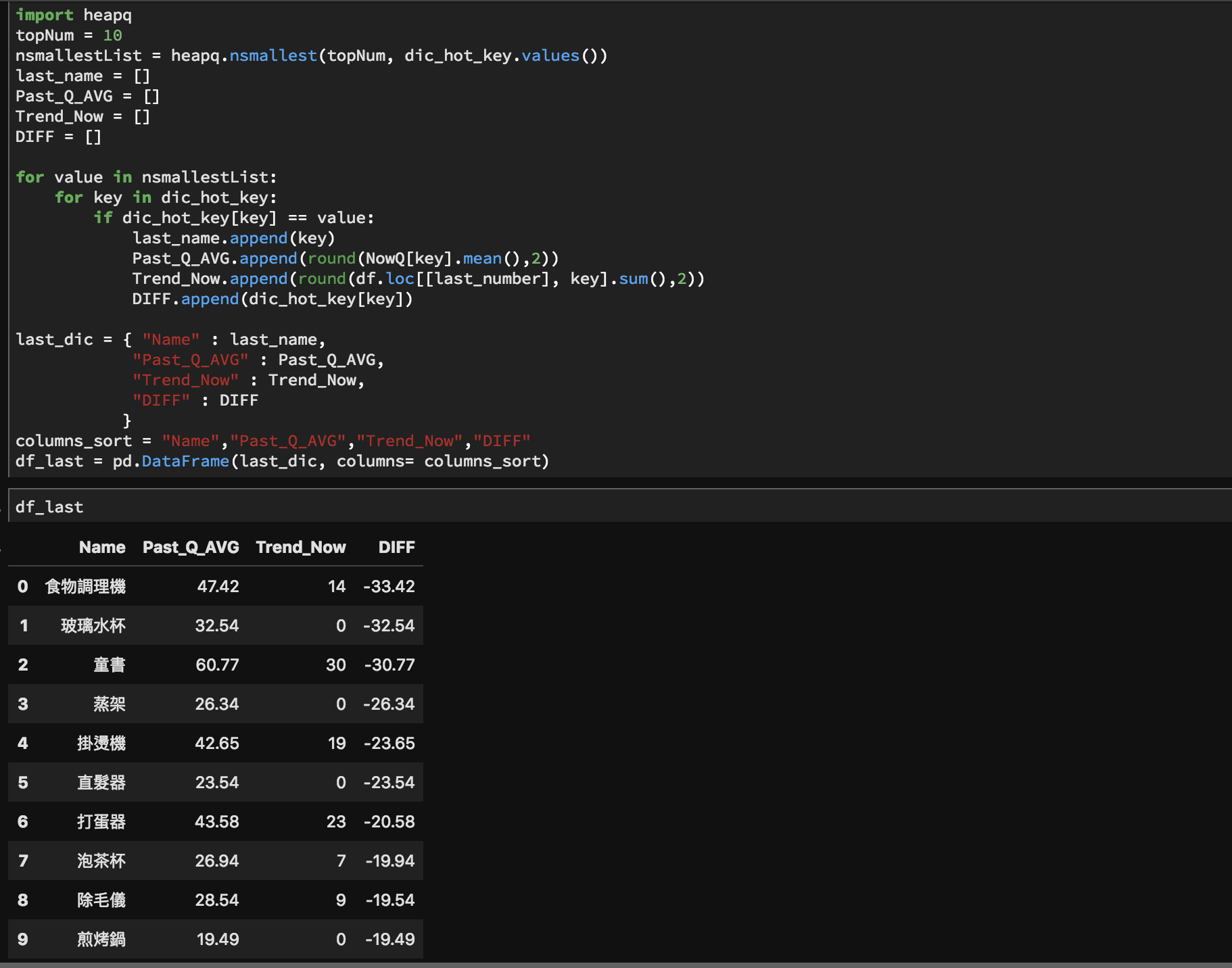Viewport: 1232px width, 968px height.
Task: Click the 42.65 Past_Q_AVG value
Action: coord(217,743)
